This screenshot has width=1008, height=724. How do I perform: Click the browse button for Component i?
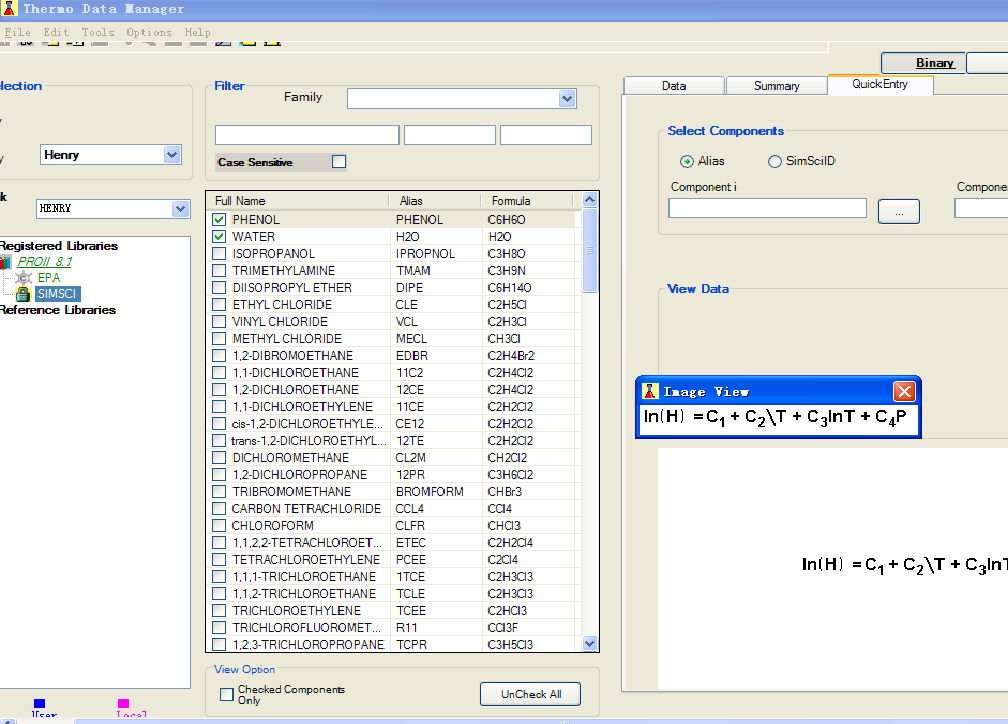(x=898, y=212)
